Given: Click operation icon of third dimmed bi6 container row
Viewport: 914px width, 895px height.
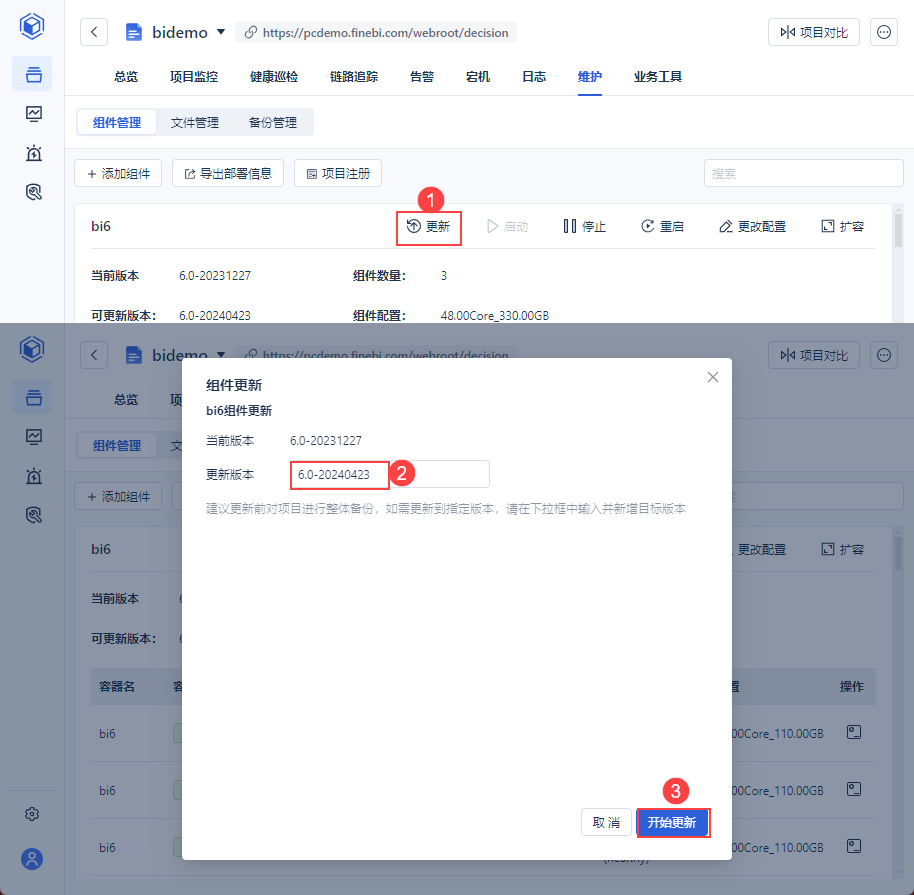Looking at the screenshot, I should point(853,846).
